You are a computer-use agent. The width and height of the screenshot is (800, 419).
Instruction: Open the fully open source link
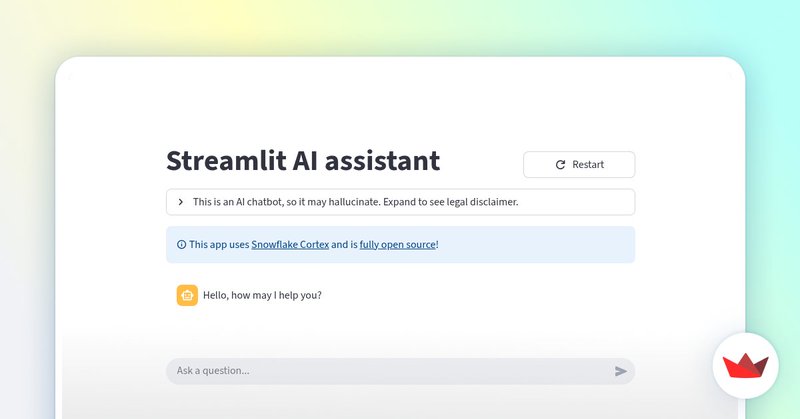[x=397, y=244]
